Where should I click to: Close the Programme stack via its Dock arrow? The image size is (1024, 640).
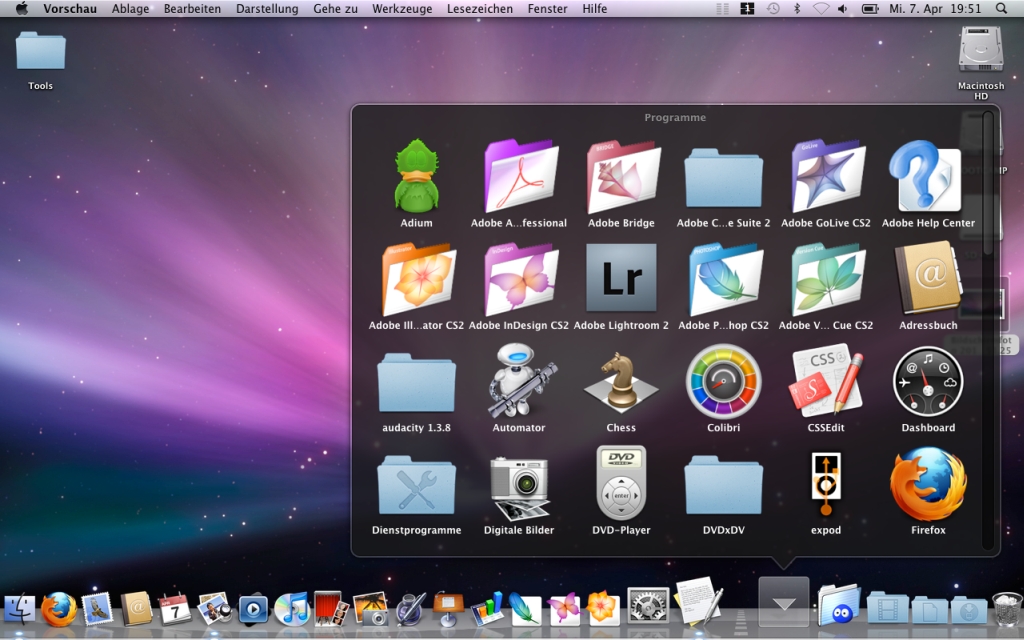(x=784, y=601)
